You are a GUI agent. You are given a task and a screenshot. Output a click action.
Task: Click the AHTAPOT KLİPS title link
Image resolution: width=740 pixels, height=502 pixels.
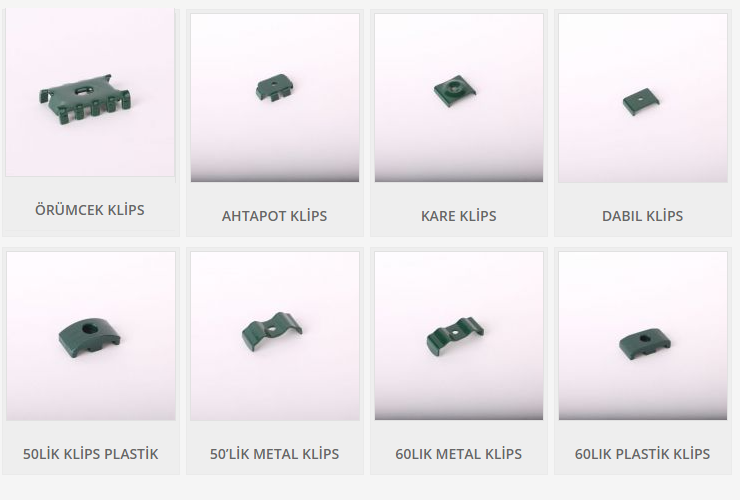click(x=274, y=216)
